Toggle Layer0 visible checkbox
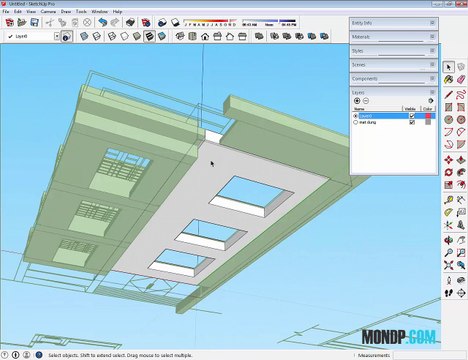Image resolution: width=468 pixels, height=360 pixels. coord(412,116)
